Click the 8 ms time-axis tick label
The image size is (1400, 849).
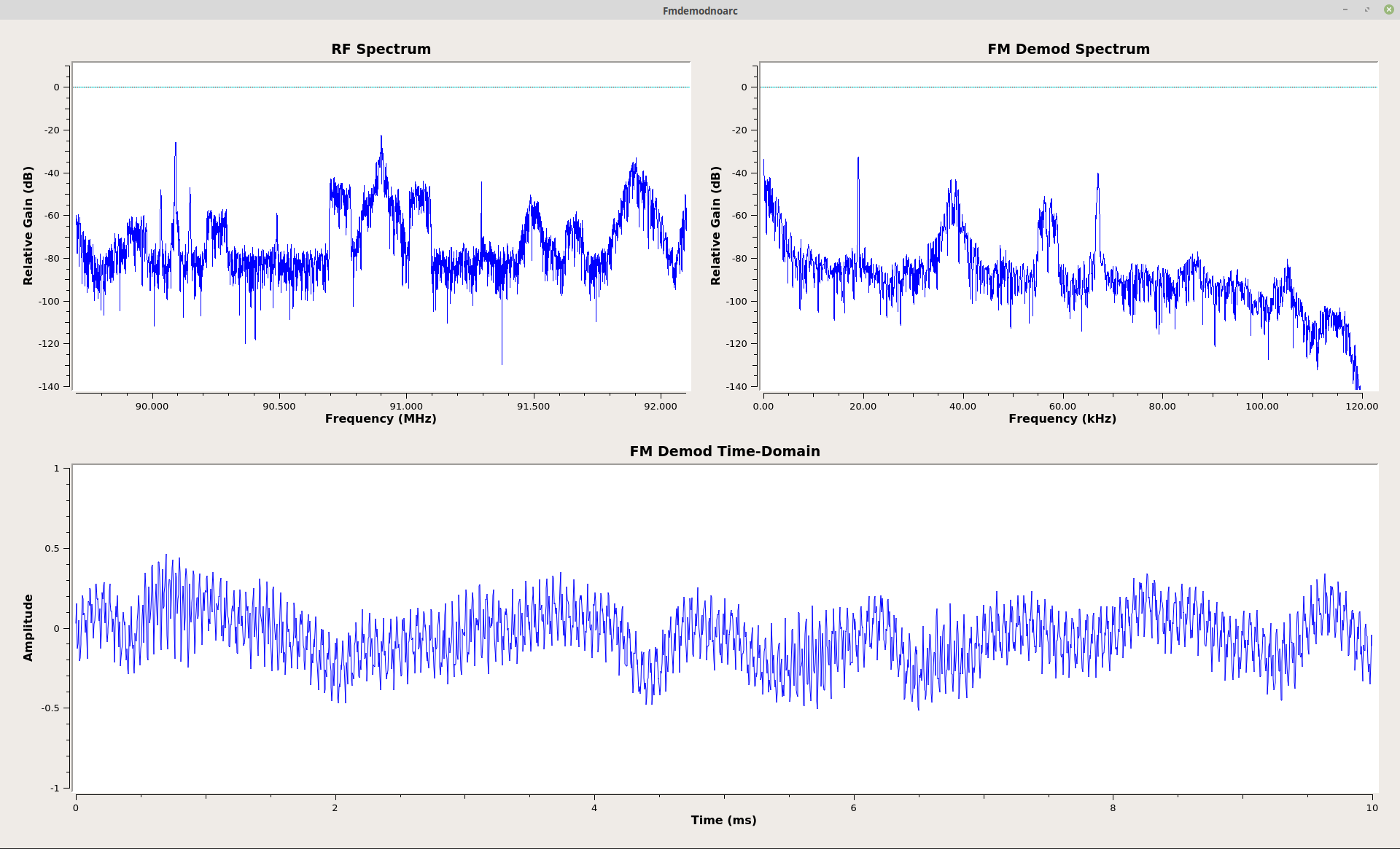point(1113,807)
